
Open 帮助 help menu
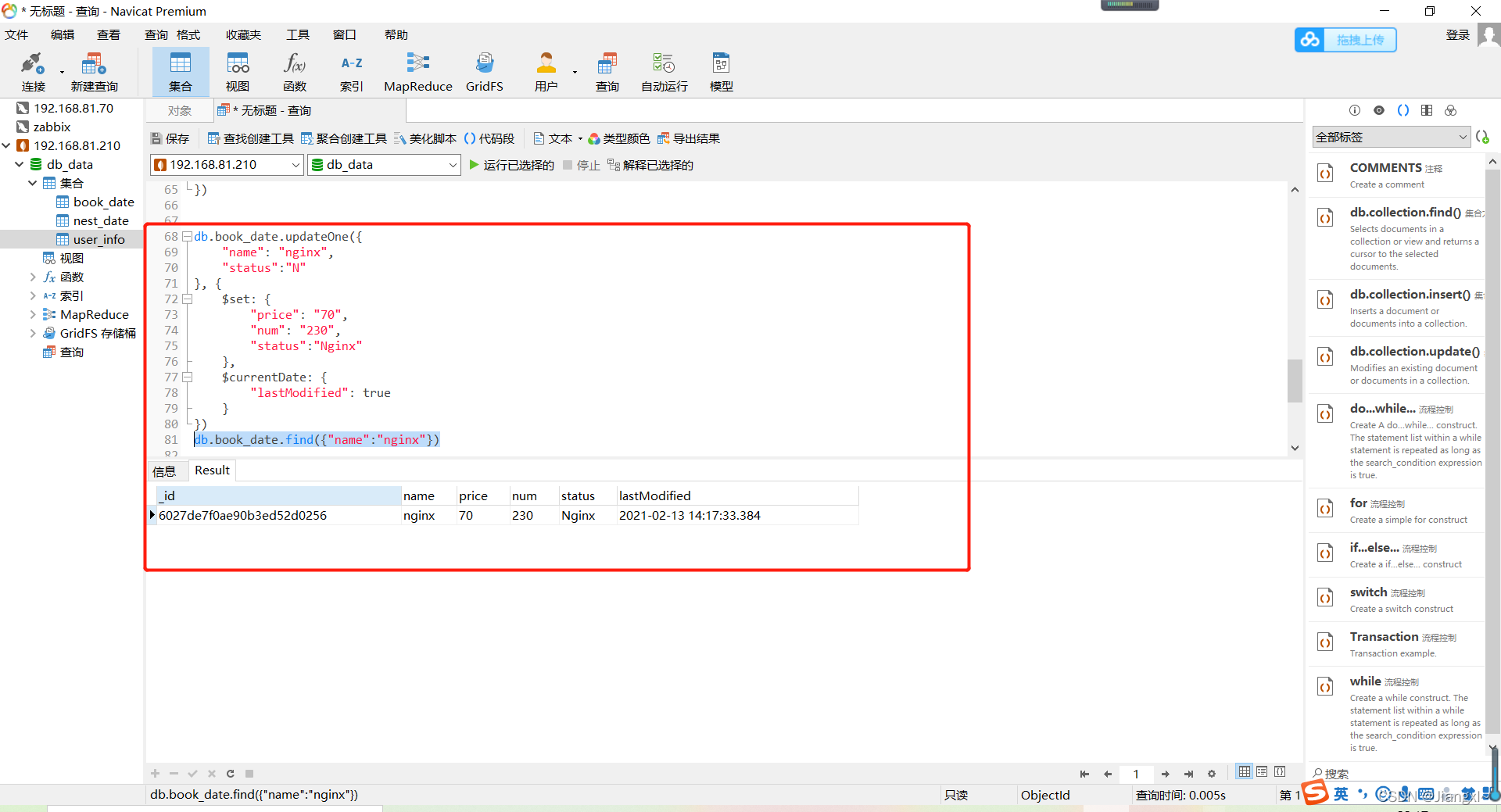(396, 34)
